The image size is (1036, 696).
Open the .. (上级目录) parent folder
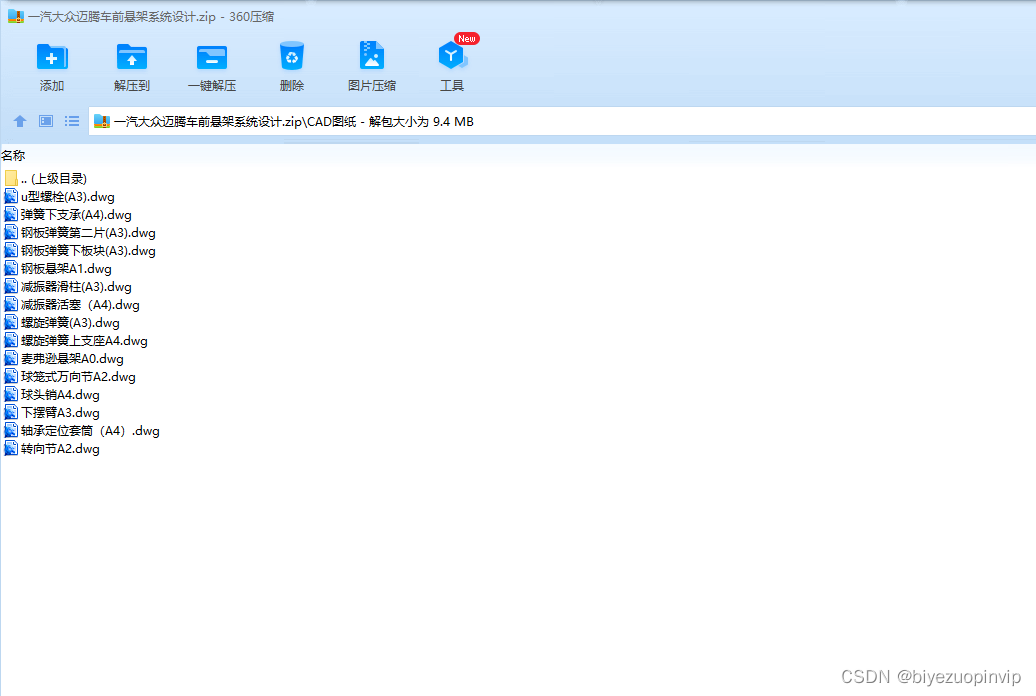click(x=54, y=178)
